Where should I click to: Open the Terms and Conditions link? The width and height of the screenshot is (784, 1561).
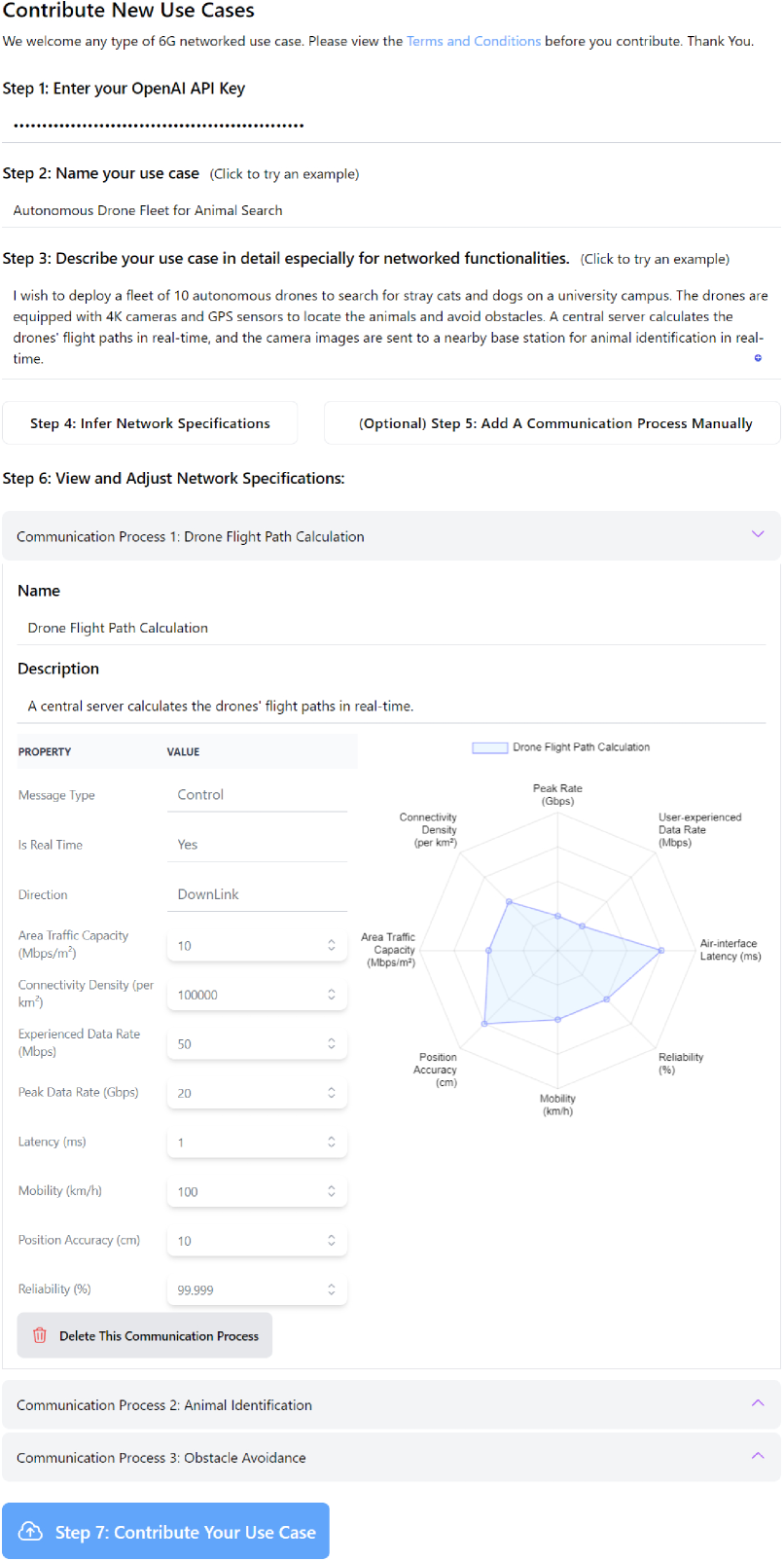click(x=474, y=41)
